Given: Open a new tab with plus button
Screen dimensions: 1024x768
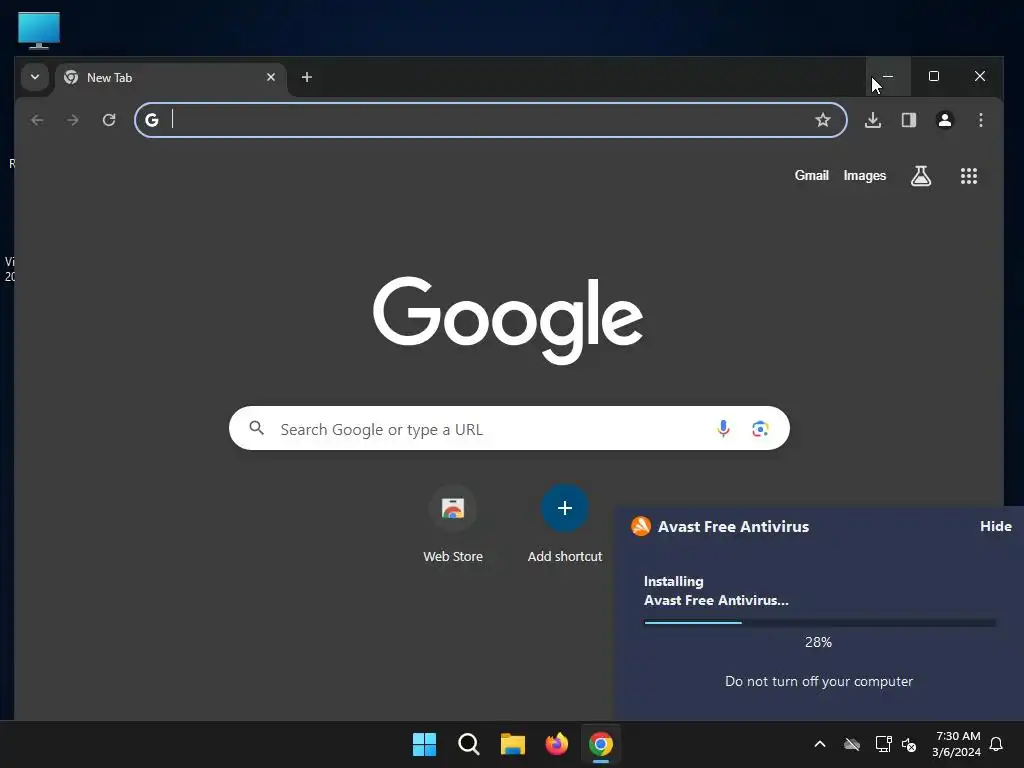Looking at the screenshot, I should 306,77.
